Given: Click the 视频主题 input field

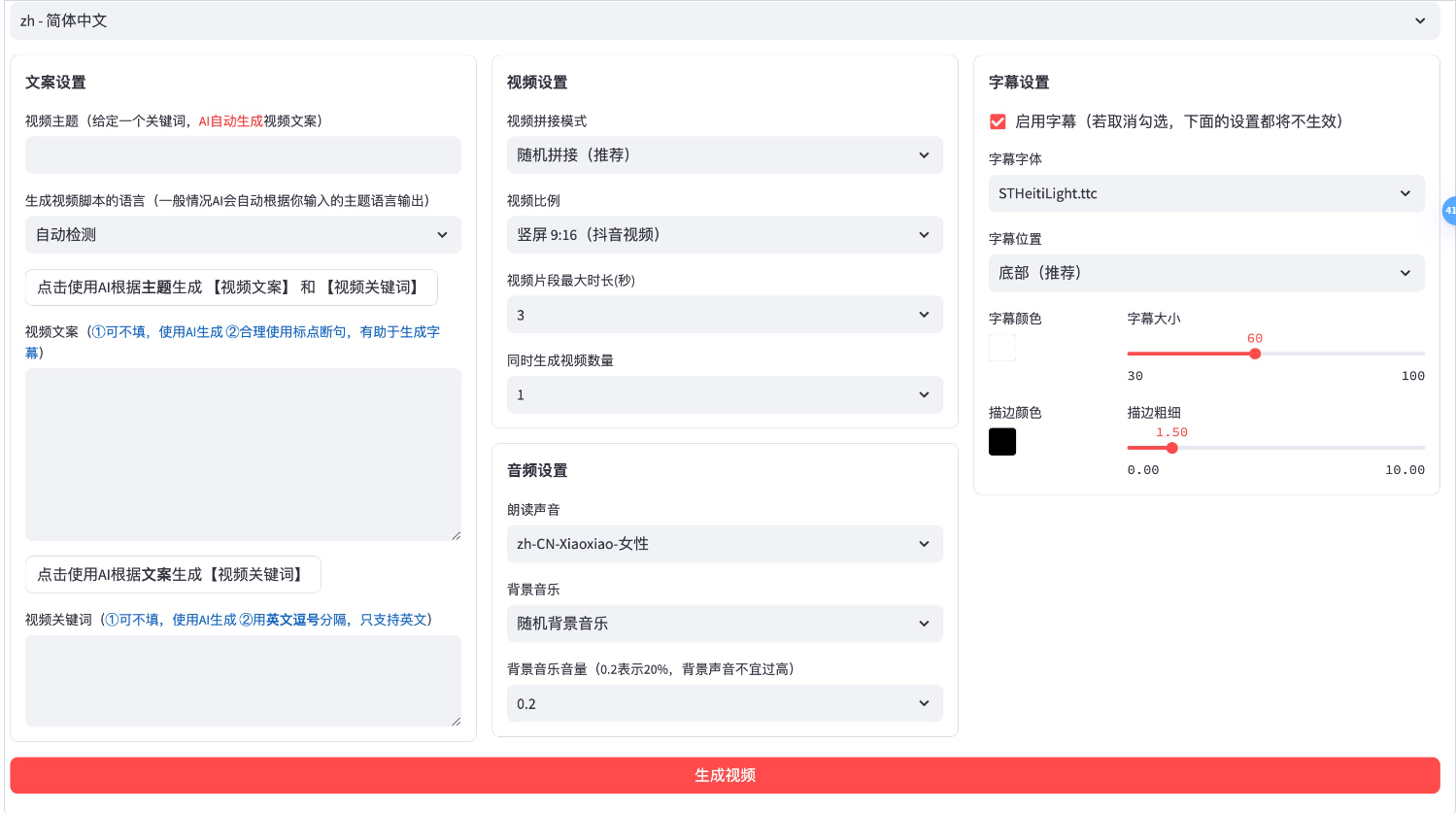Looking at the screenshot, I should coord(243,155).
